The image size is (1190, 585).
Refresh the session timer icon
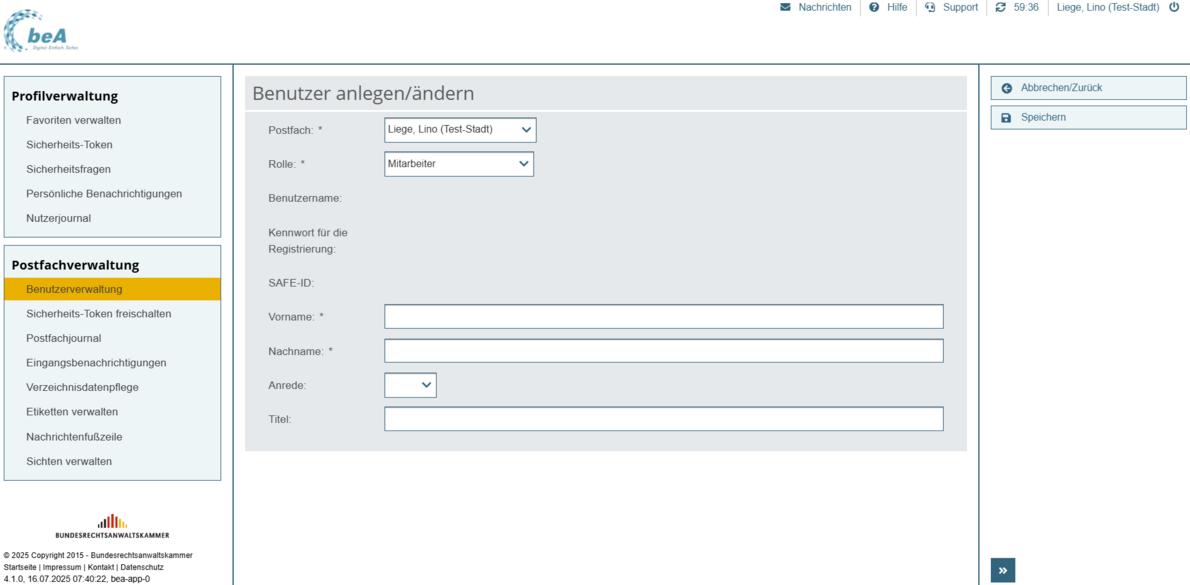1001,7
